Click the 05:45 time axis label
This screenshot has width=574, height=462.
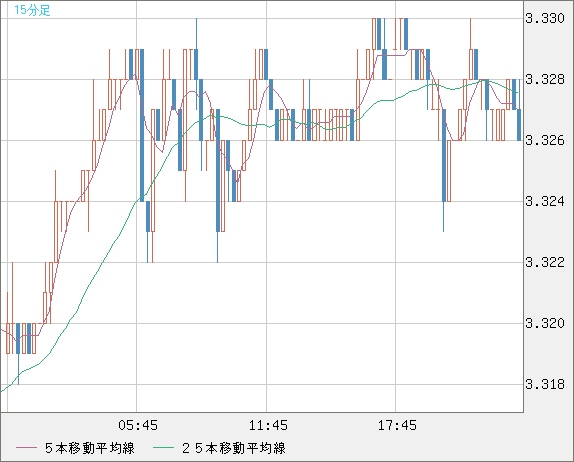[138, 425]
